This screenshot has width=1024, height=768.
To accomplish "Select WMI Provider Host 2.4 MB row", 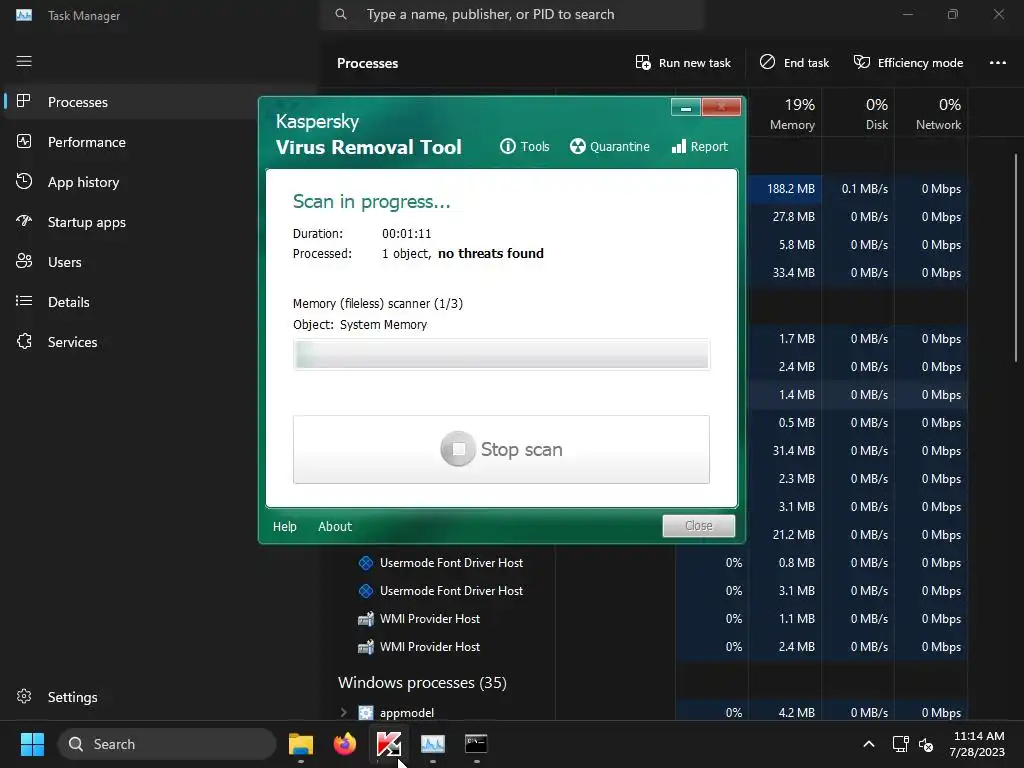I will (653, 647).
